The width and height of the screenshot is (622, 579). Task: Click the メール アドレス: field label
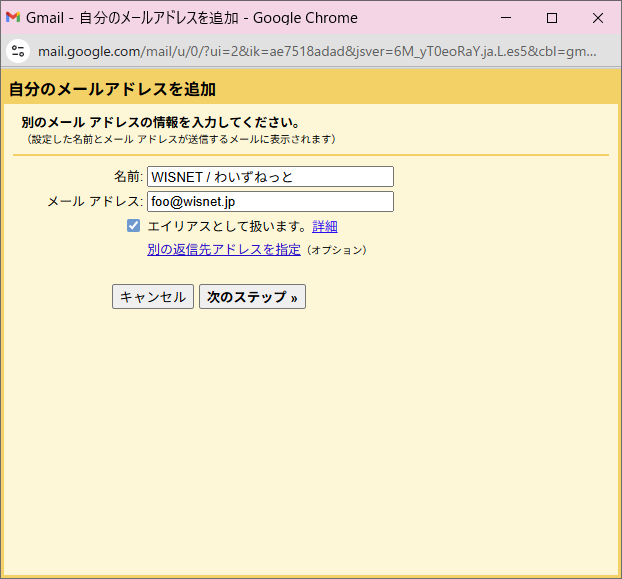click(95, 202)
